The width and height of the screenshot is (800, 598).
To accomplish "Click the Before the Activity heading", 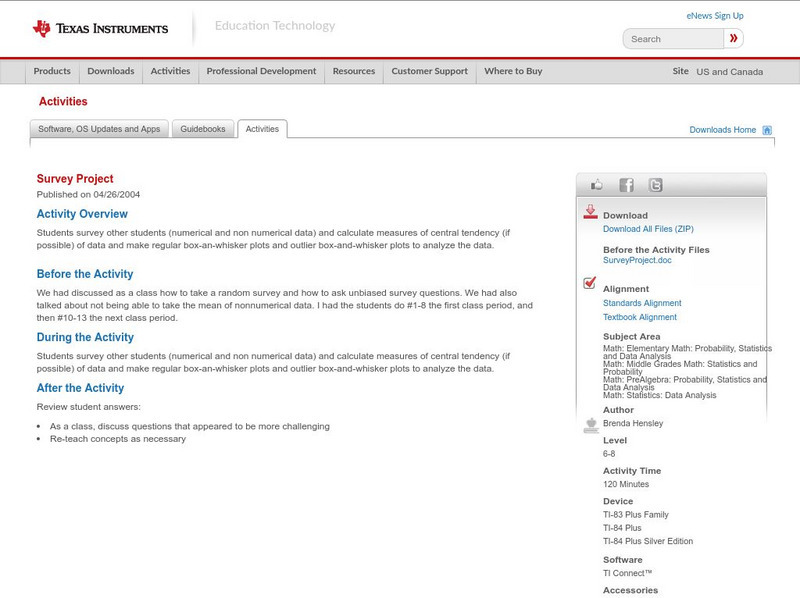I will (x=85, y=274).
